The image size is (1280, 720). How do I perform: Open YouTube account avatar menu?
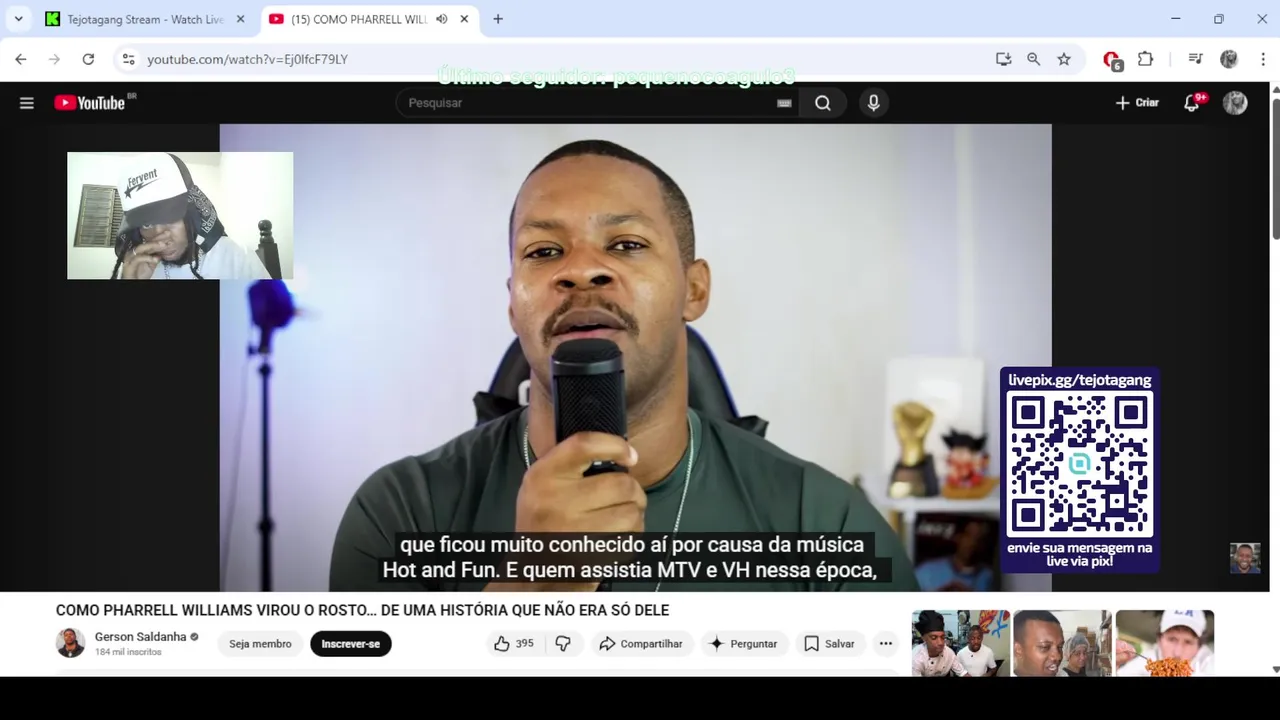[1236, 103]
